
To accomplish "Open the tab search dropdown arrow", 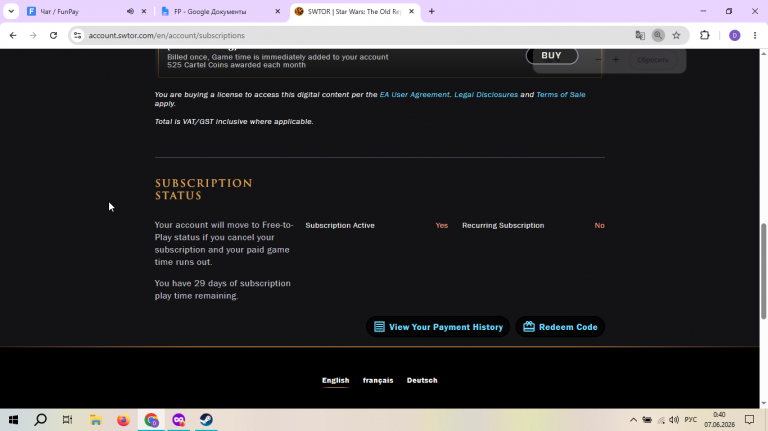I will coord(11,11).
